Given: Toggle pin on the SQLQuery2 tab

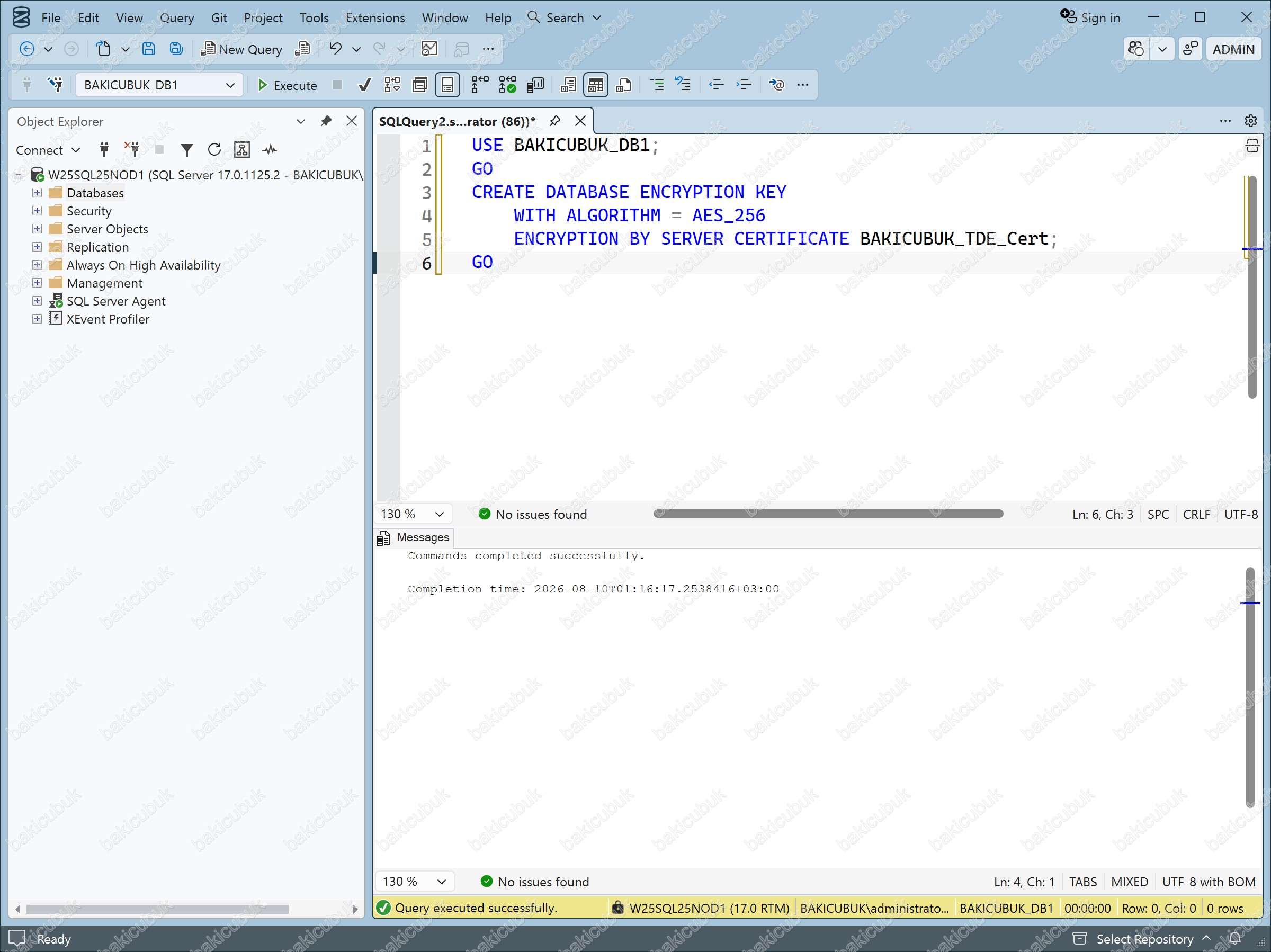Looking at the screenshot, I should pos(554,121).
